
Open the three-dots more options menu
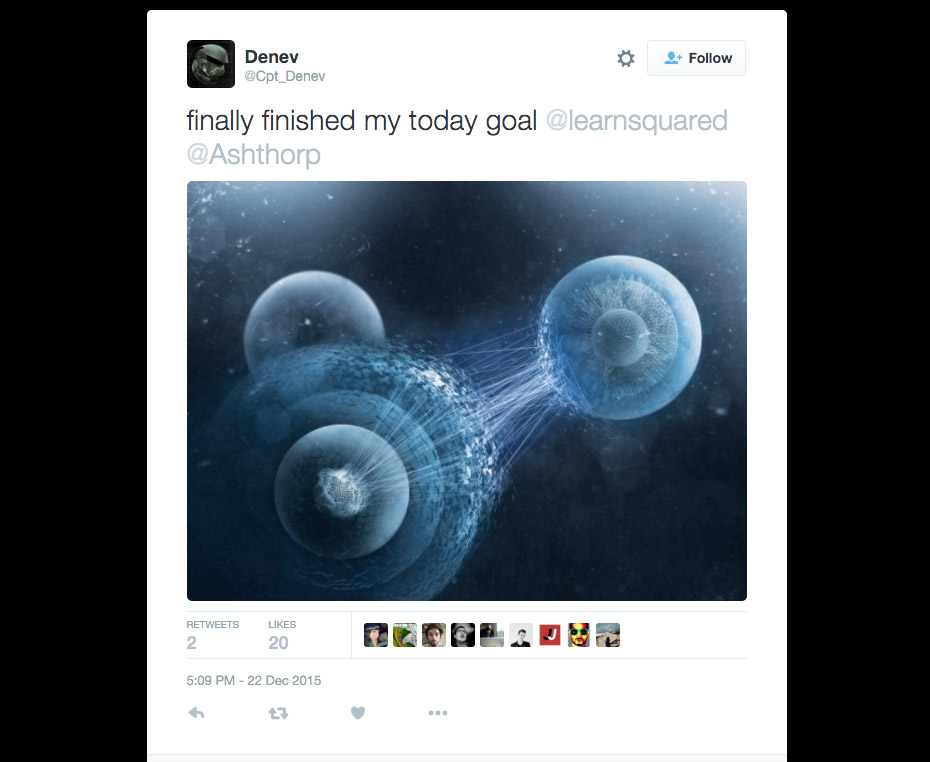click(x=438, y=713)
